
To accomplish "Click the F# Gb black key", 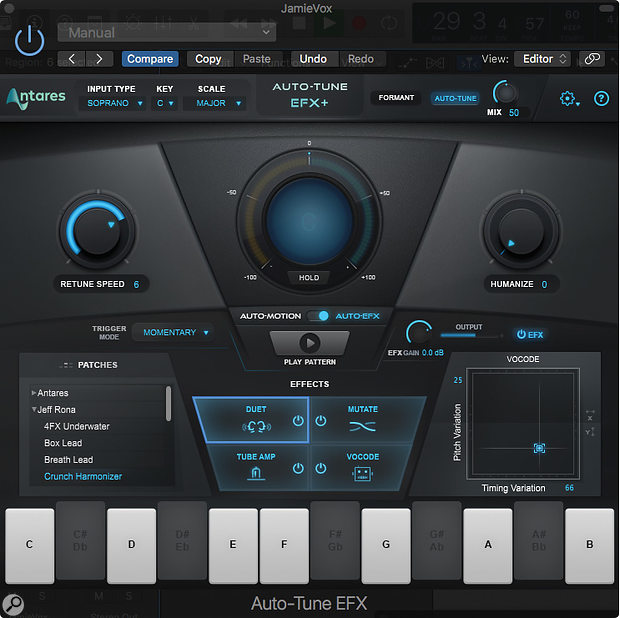I will point(335,541).
